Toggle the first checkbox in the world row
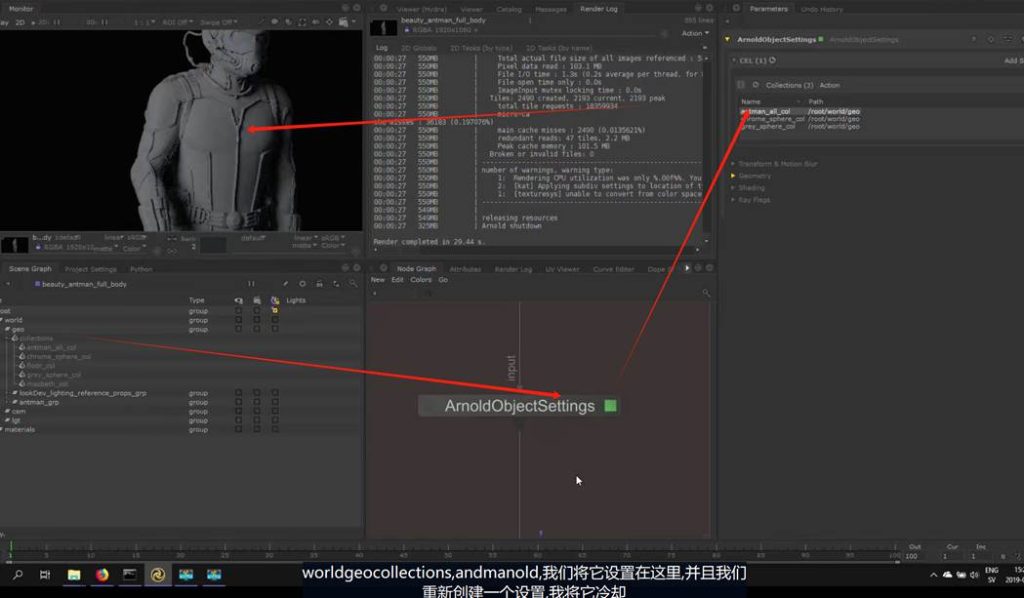The width and height of the screenshot is (1024, 598). coord(238,320)
